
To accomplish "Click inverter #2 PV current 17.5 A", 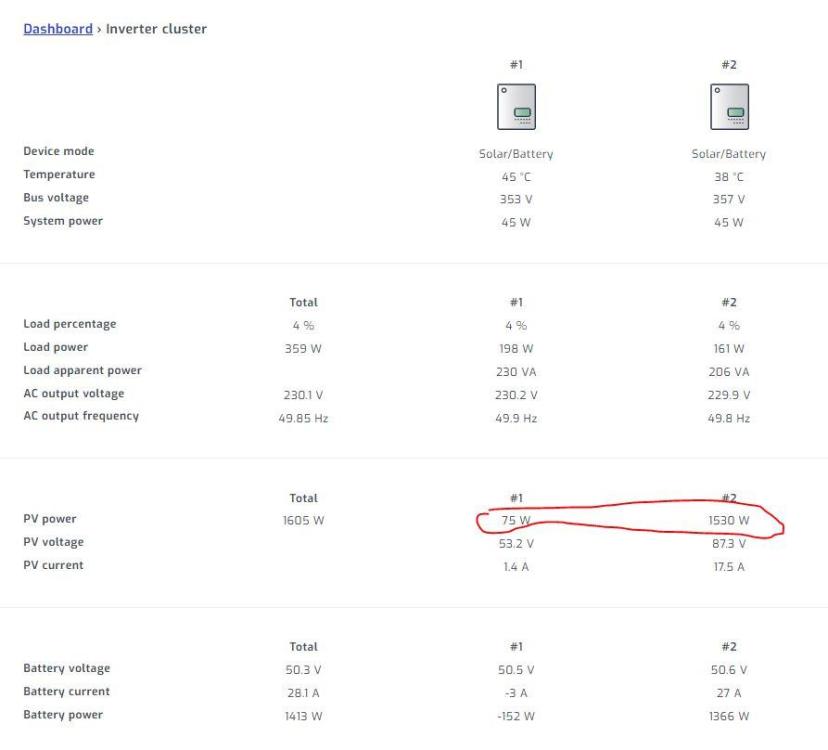I will click(729, 567).
